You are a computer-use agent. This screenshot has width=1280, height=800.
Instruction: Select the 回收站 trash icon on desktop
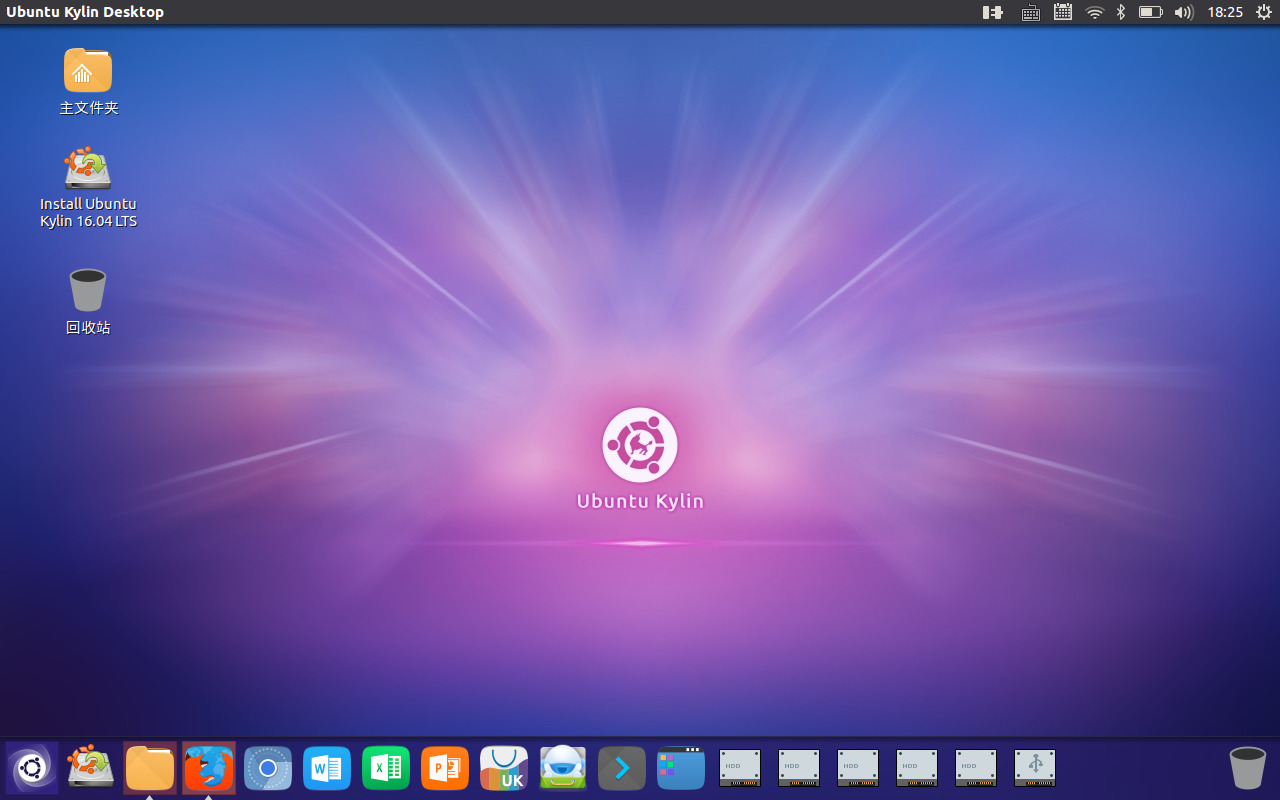click(88, 290)
